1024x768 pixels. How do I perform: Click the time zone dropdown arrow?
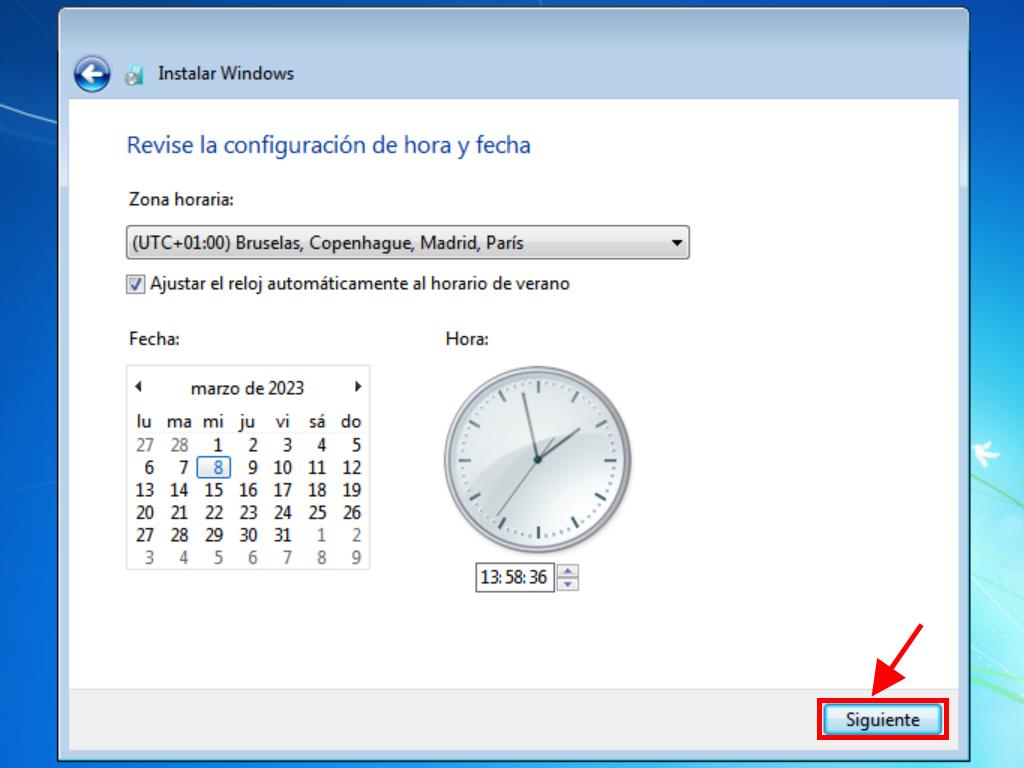677,243
